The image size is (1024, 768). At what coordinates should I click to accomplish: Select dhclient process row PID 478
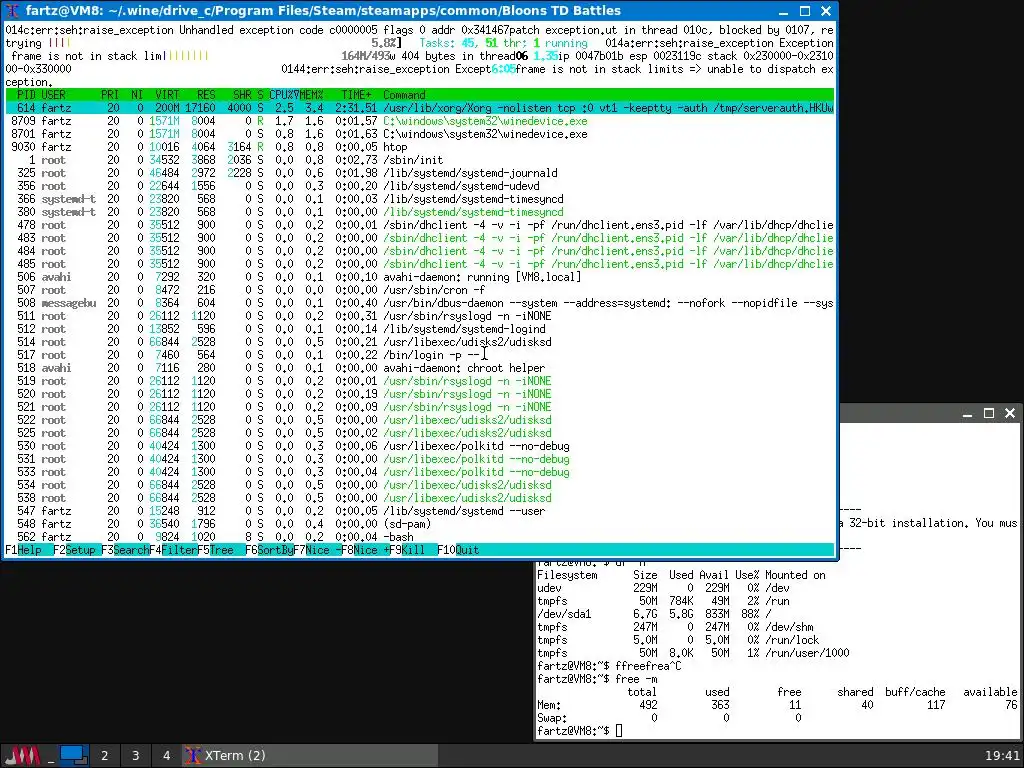(x=419, y=225)
